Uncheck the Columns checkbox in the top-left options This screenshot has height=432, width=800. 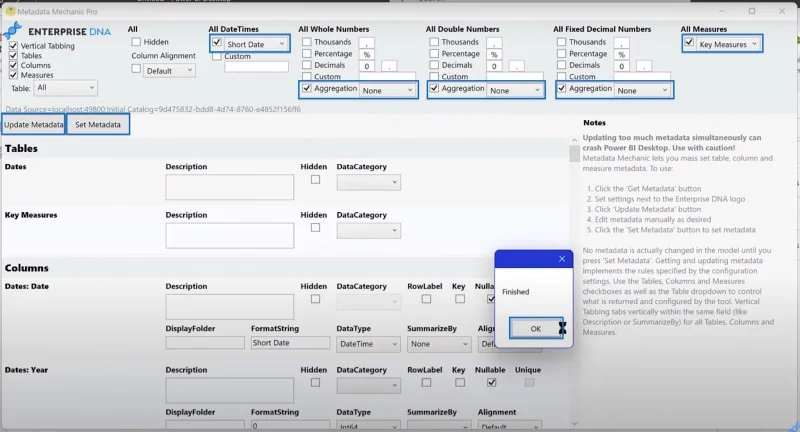[14, 65]
